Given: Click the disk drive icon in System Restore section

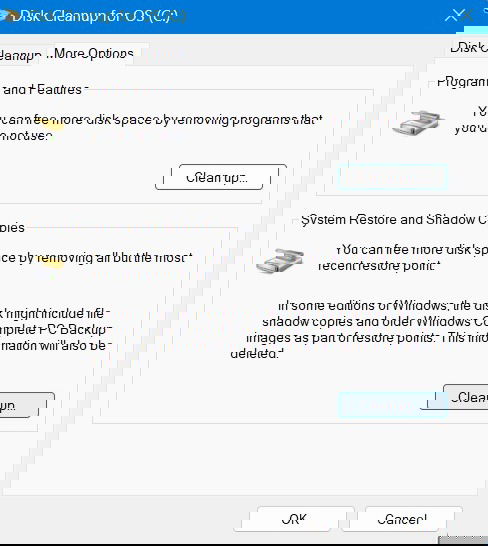Looking at the screenshot, I should (280, 261).
